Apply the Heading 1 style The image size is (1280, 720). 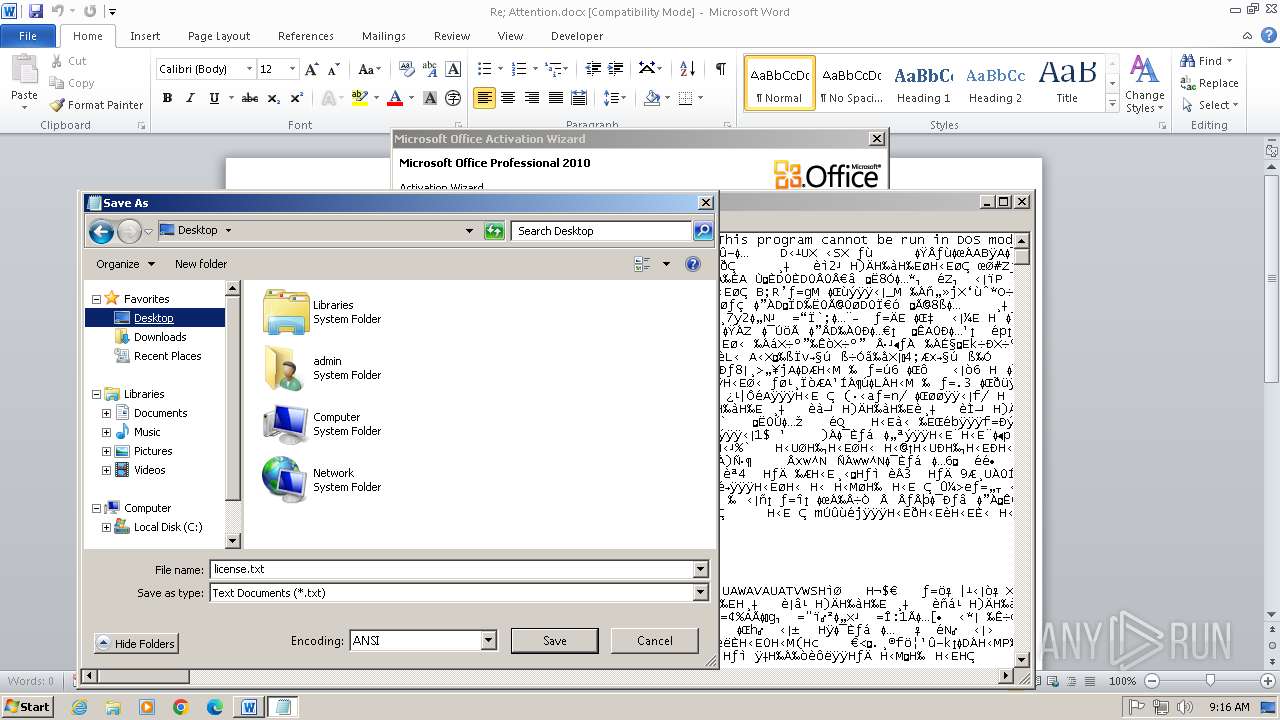923,83
